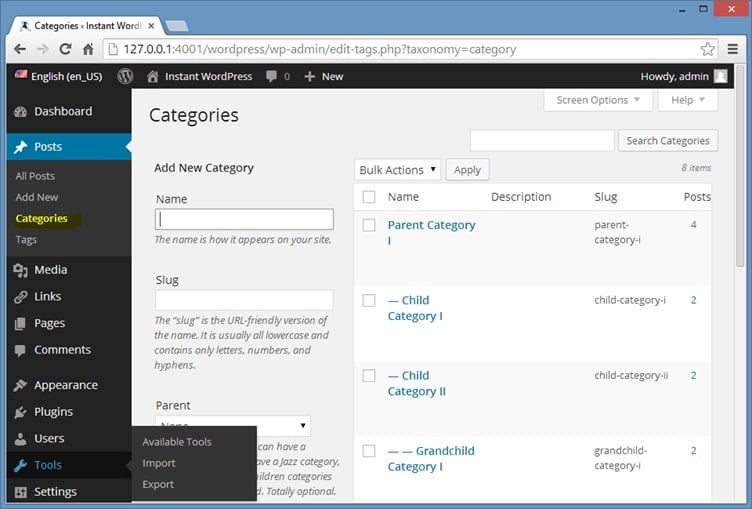Click into the category Name field

(x=244, y=219)
